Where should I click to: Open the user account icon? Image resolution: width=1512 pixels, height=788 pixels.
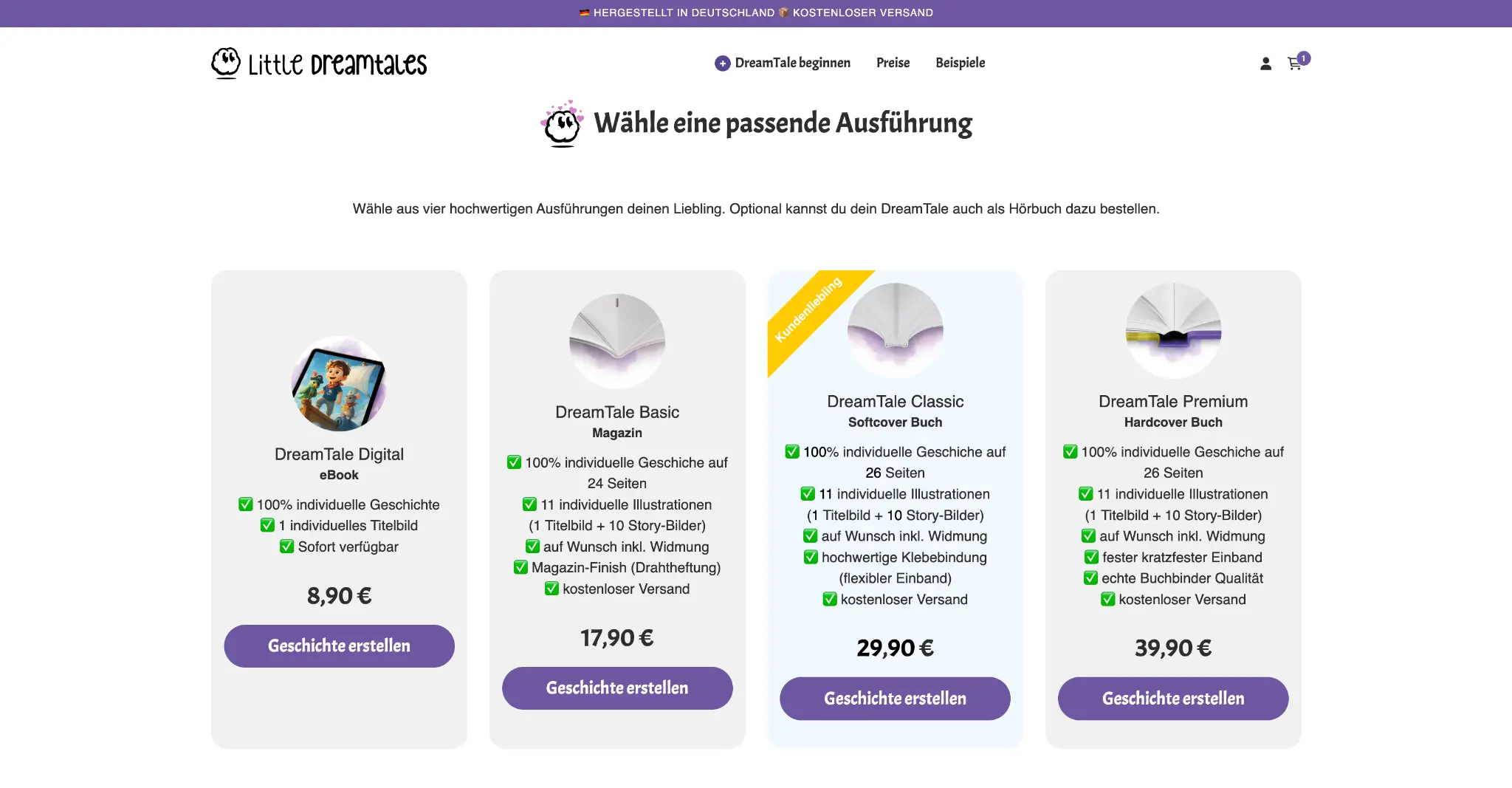click(x=1265, y=64)
